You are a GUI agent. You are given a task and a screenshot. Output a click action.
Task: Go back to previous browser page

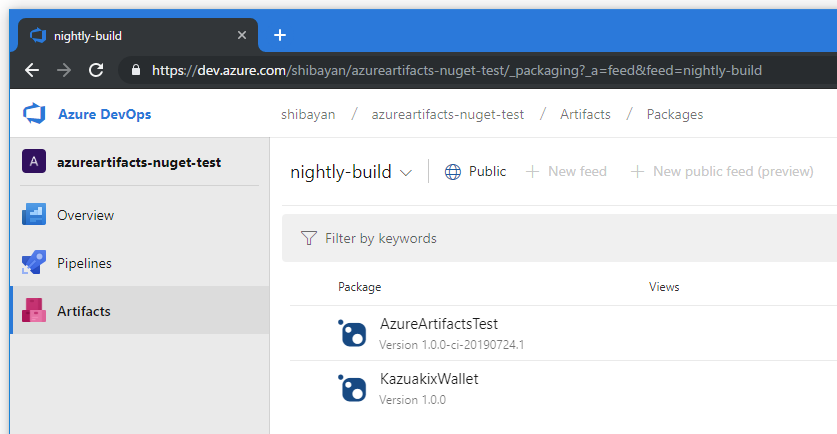32,70
